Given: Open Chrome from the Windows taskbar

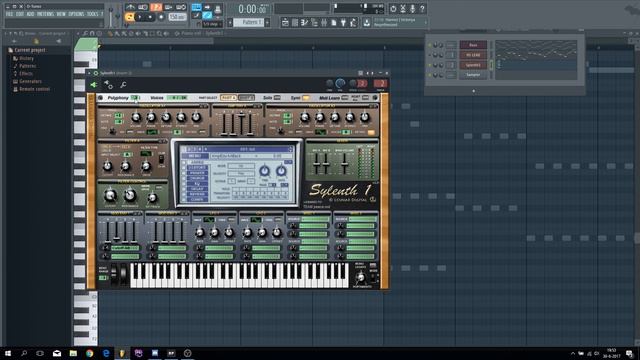Looking at the screenshot, I should [89, 353].
